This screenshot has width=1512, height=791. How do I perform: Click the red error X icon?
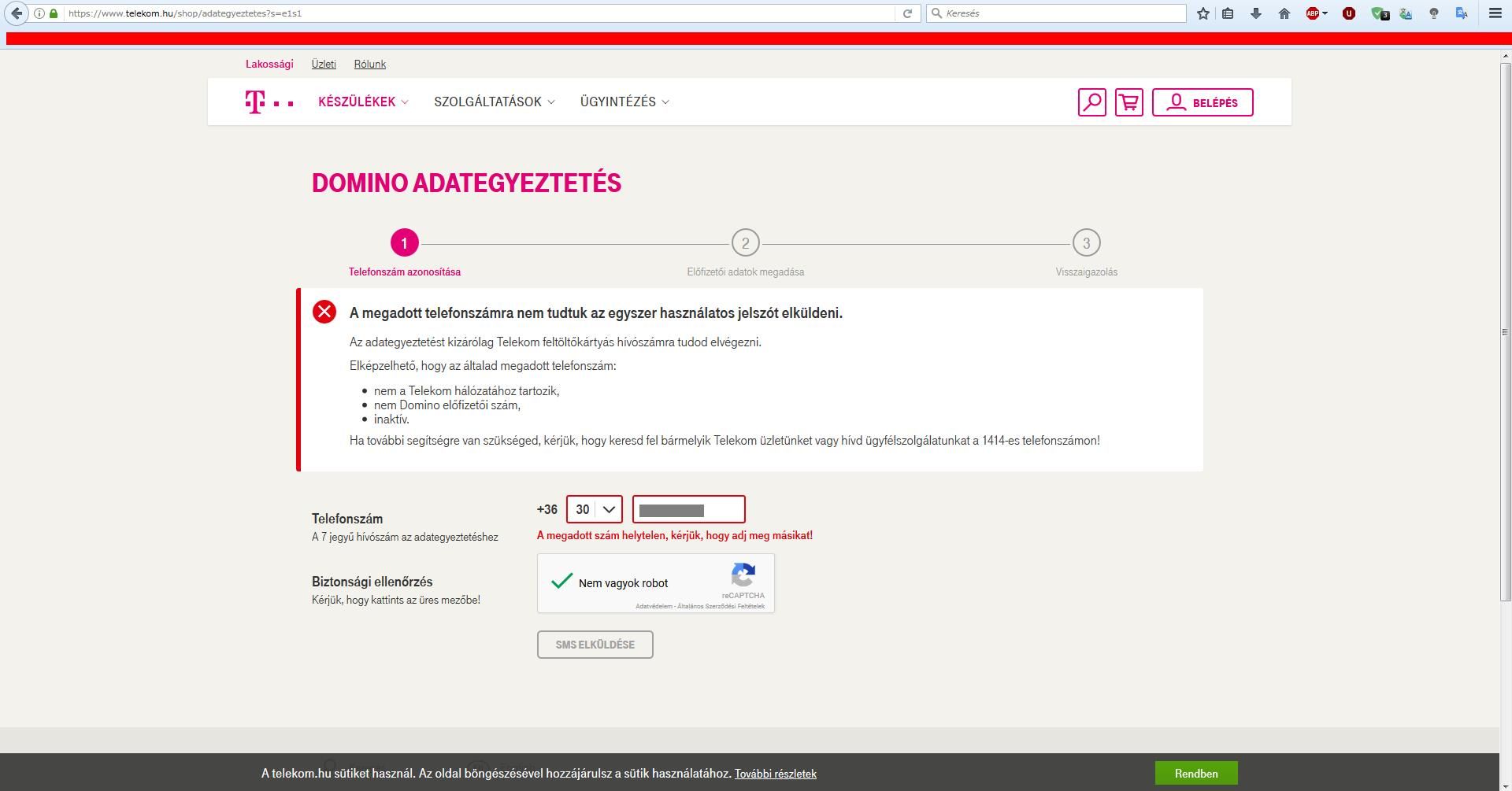(324, 312)
